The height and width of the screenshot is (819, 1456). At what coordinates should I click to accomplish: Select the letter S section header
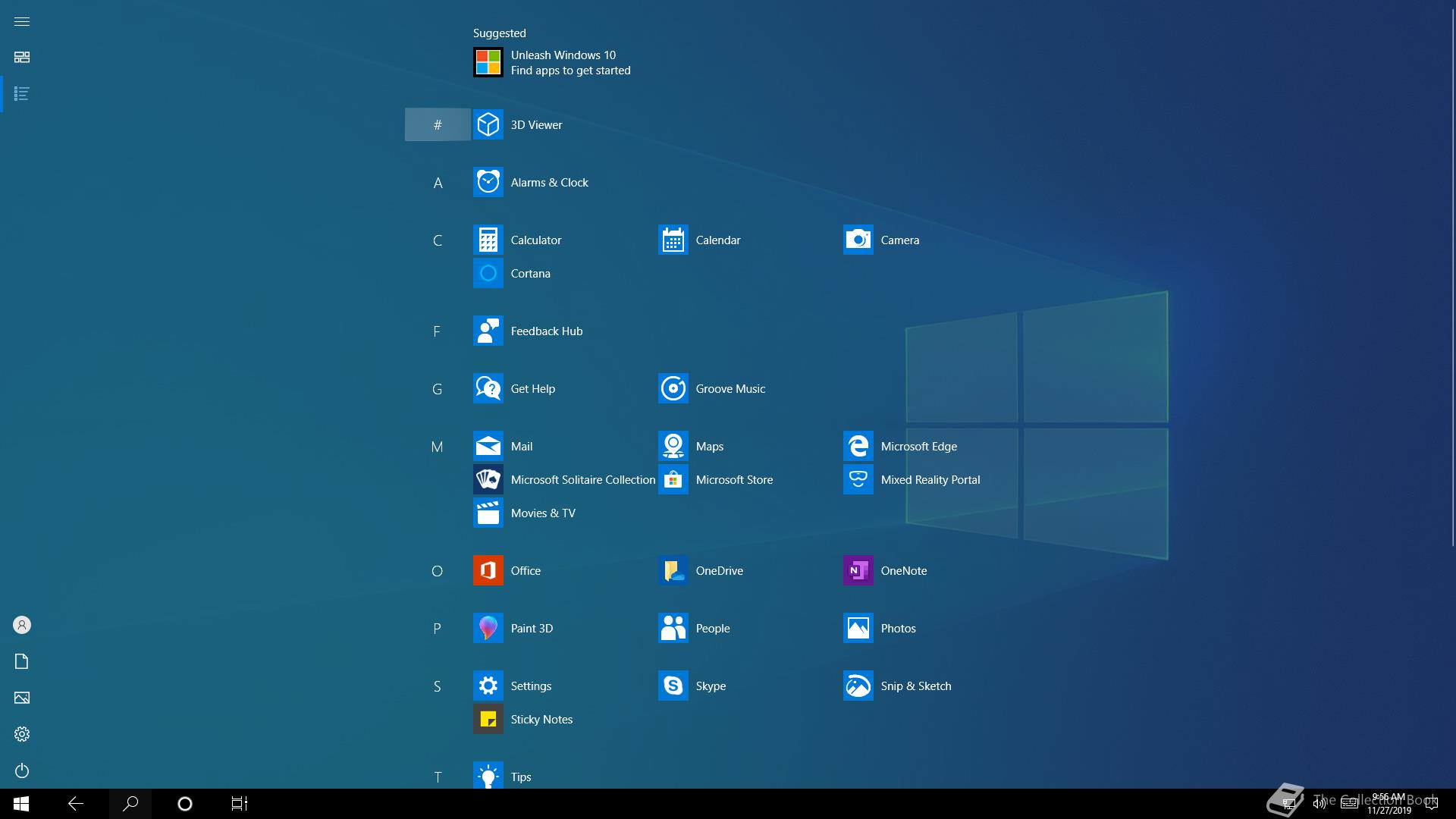click(x=438, y=686)
